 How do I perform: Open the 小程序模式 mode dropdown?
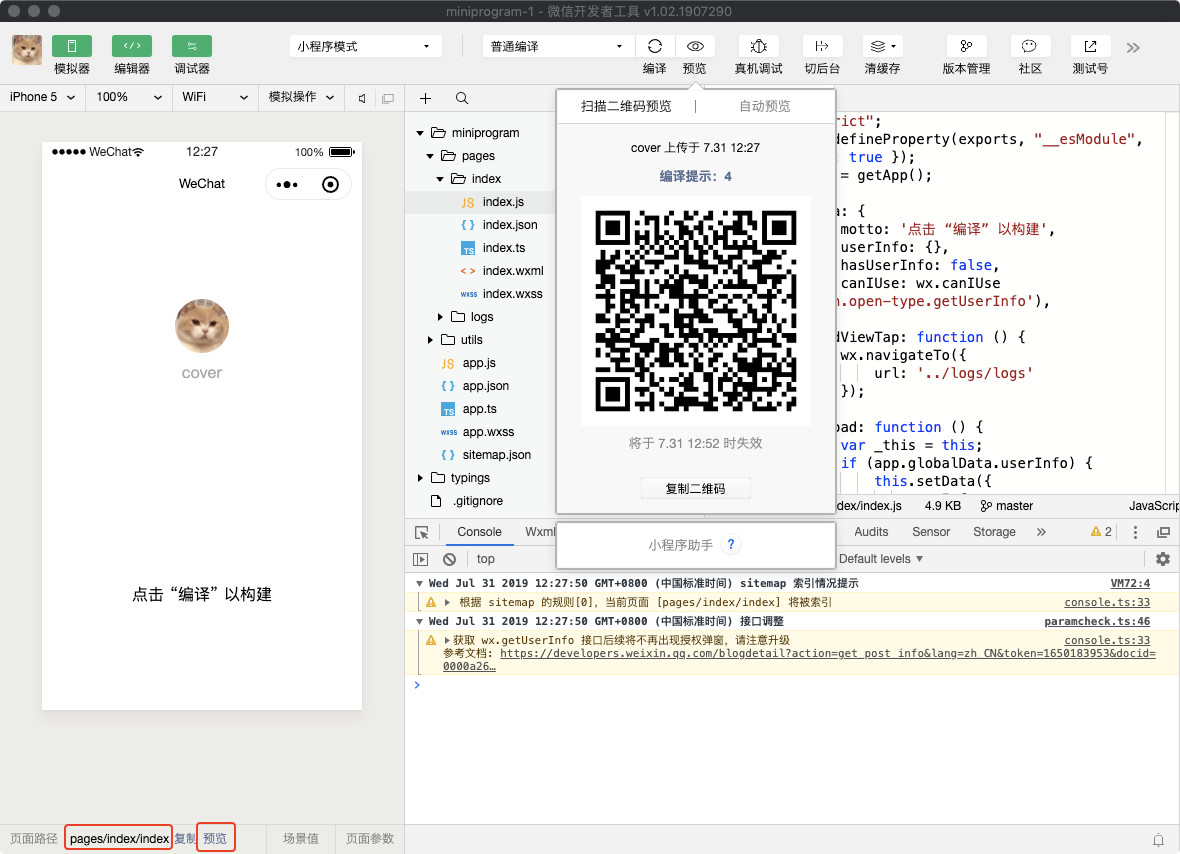365,47
